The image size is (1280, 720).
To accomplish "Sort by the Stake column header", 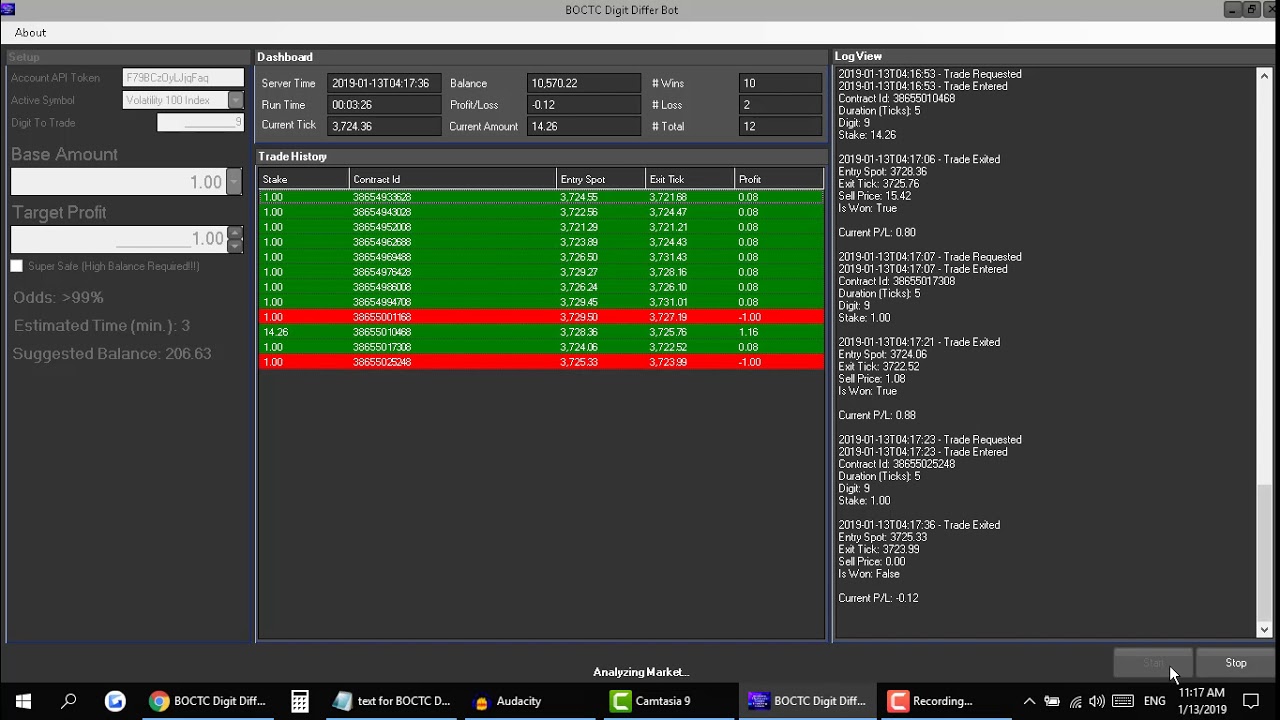I will coord(304,180).
